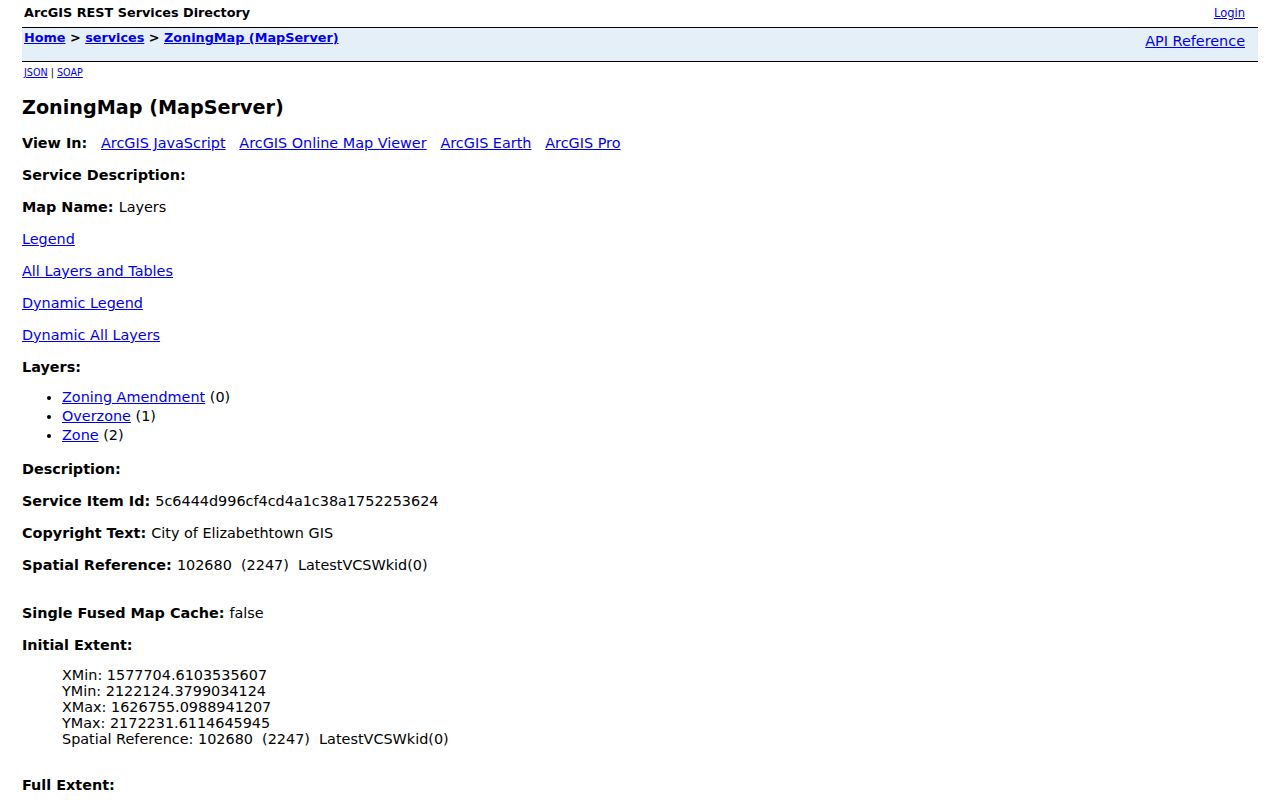View the SOAP format

[70, 72]
